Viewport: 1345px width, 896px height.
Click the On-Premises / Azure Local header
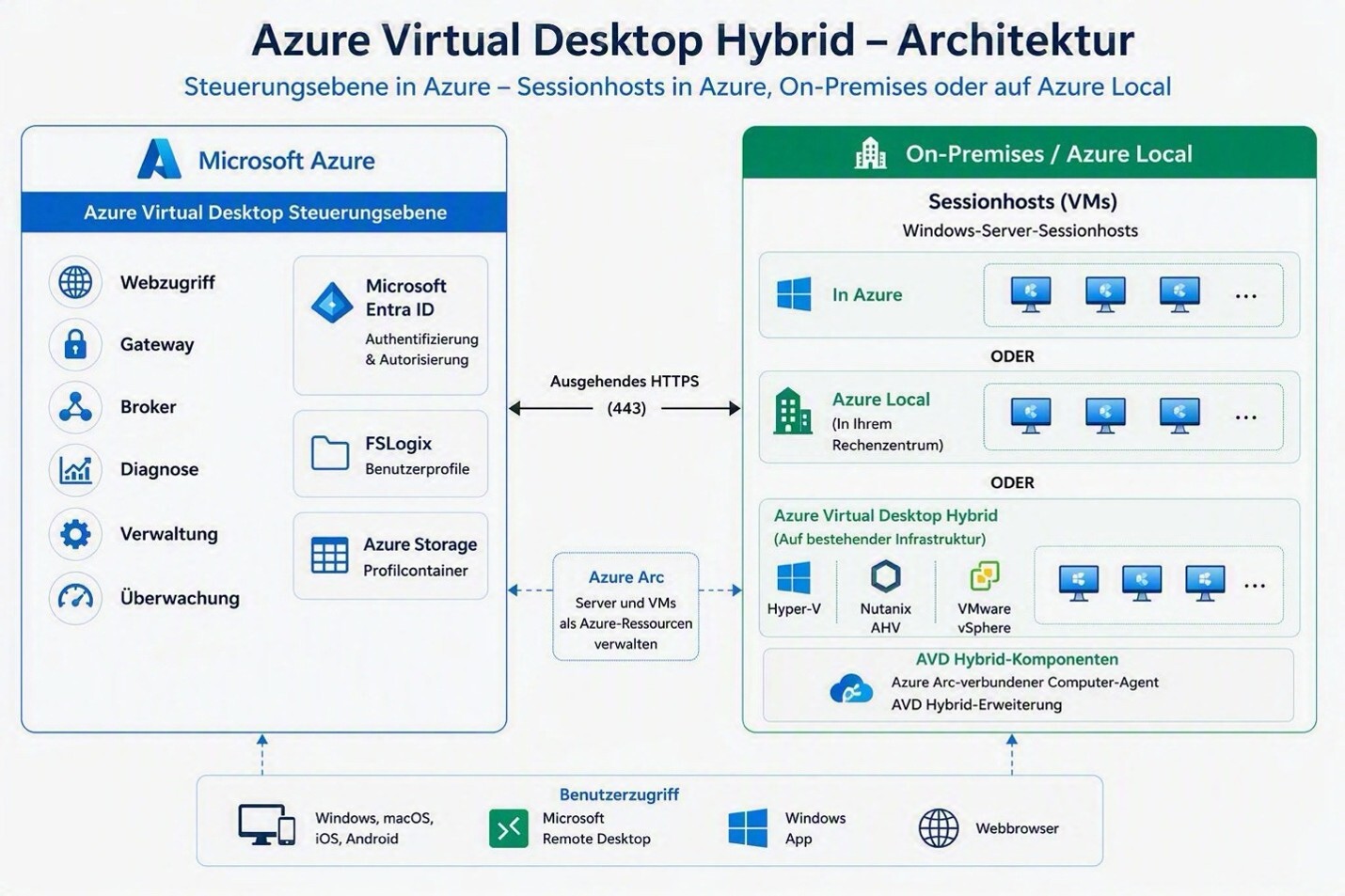[1029, 153]
